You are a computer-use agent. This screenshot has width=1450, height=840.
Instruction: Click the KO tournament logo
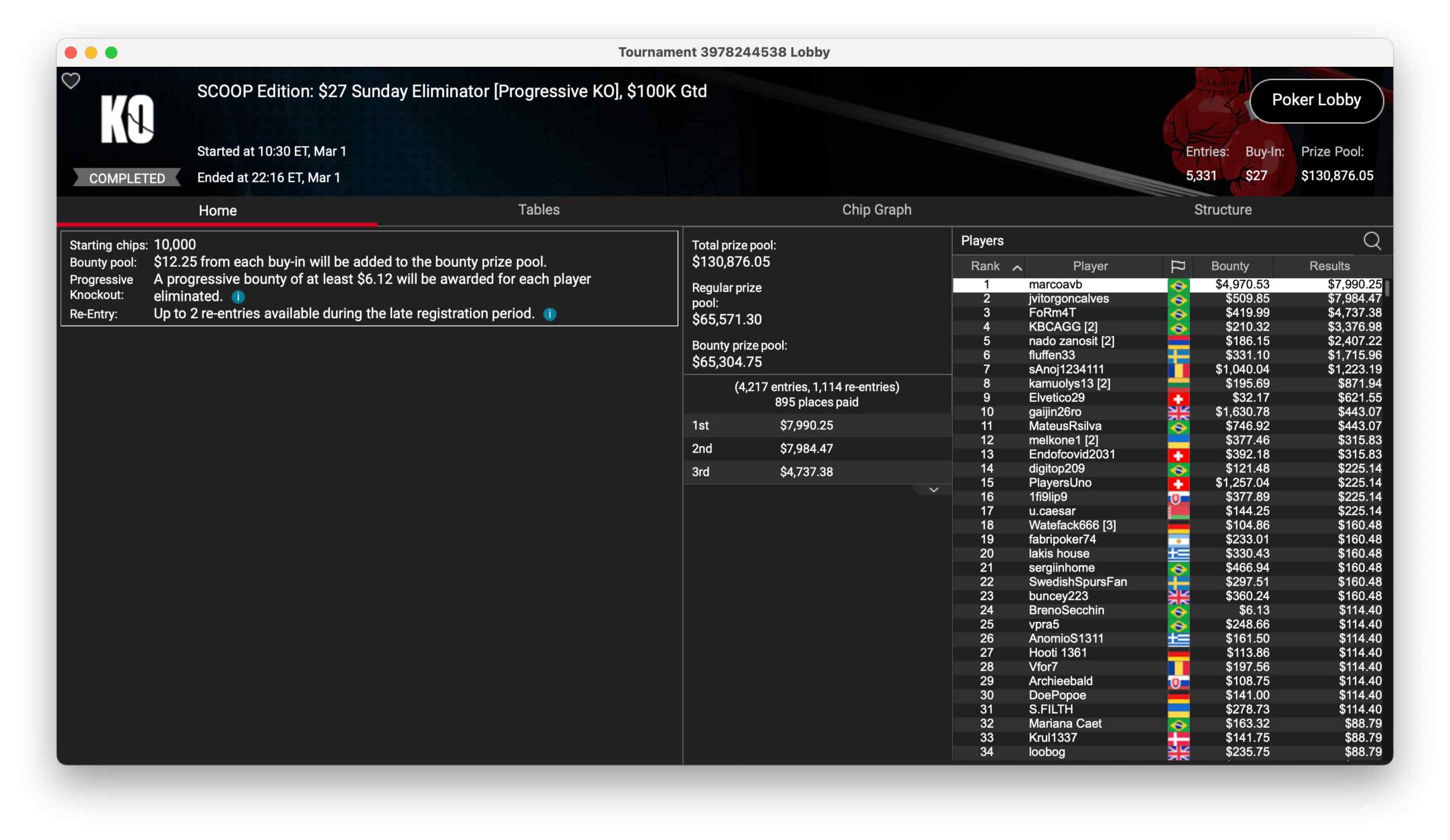point(127,119)
